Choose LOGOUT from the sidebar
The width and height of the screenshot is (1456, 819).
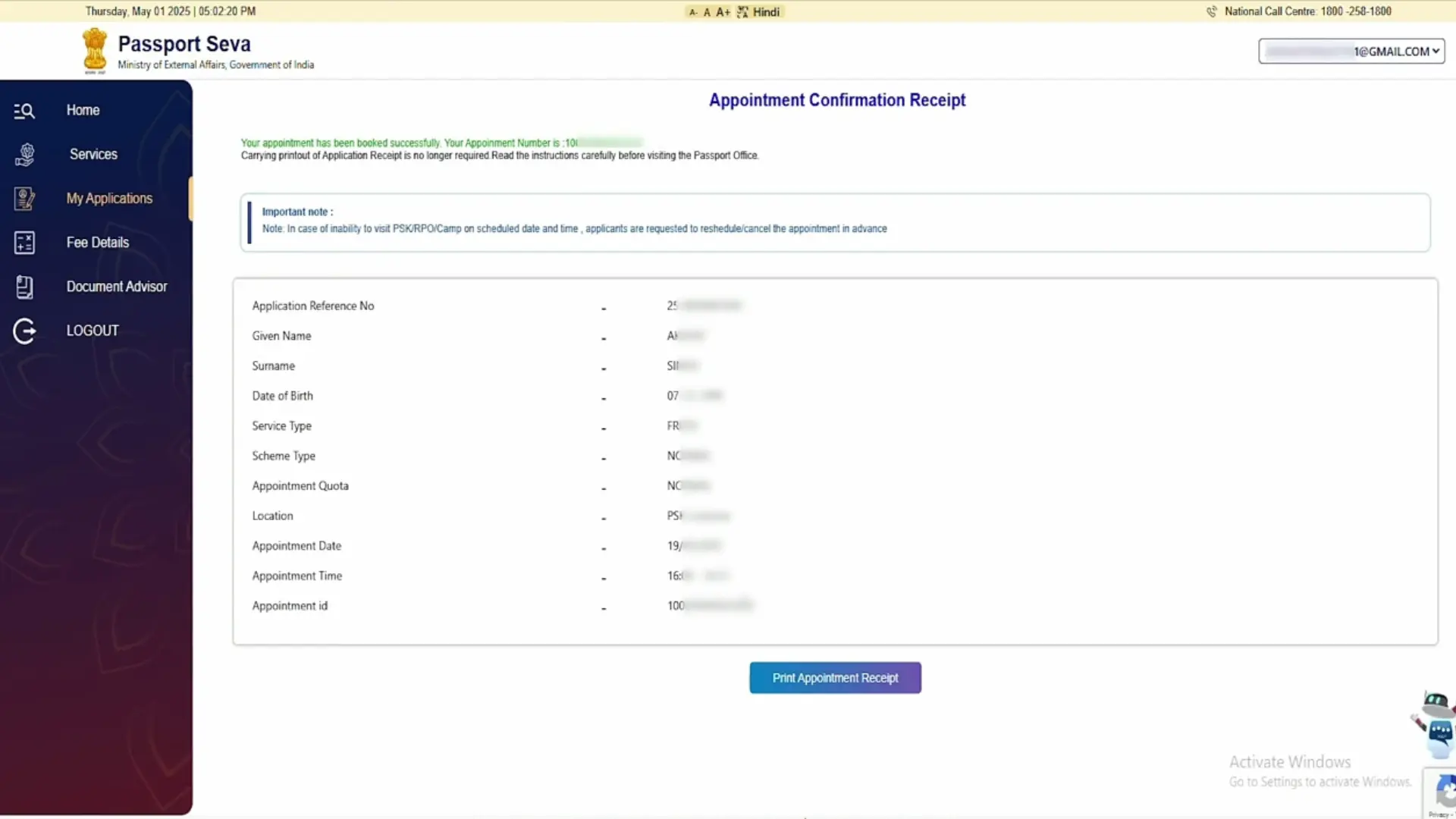(93, 331)
